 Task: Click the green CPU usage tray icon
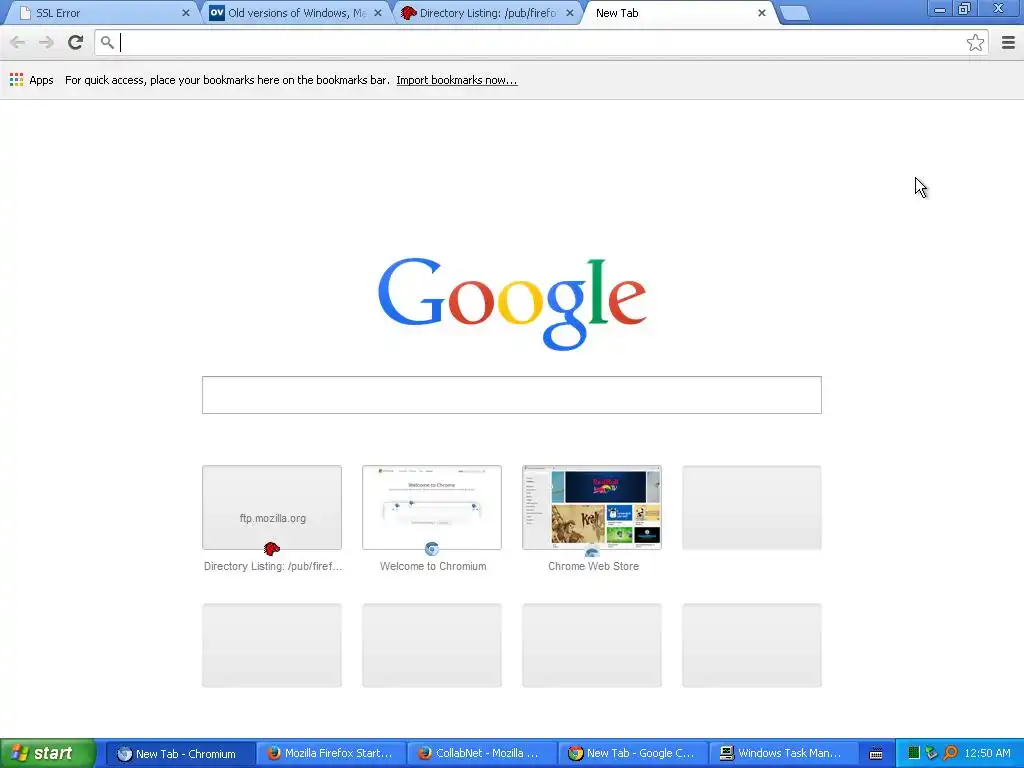(914, 753)
